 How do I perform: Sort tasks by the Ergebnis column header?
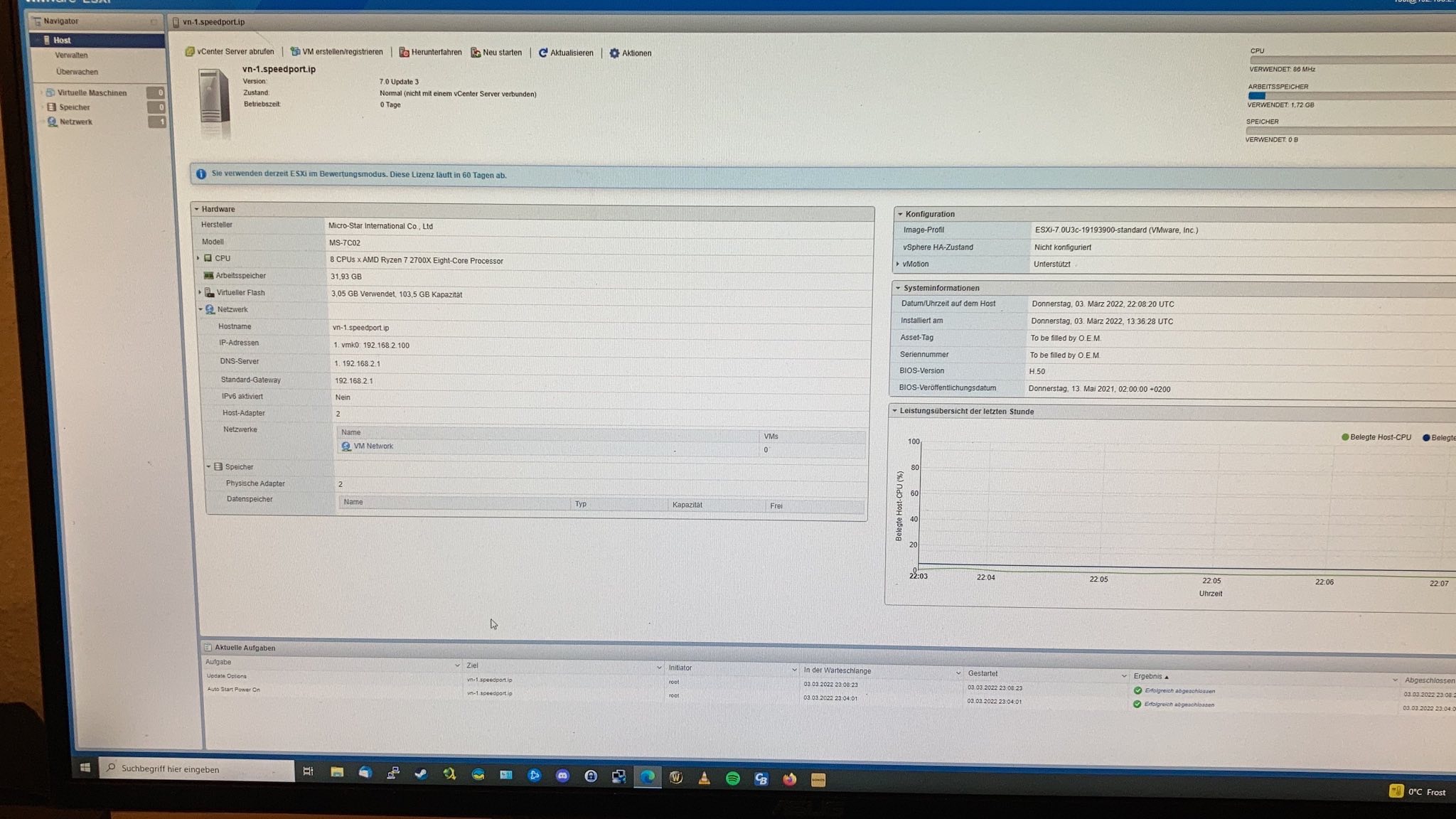click(1147, 676)
